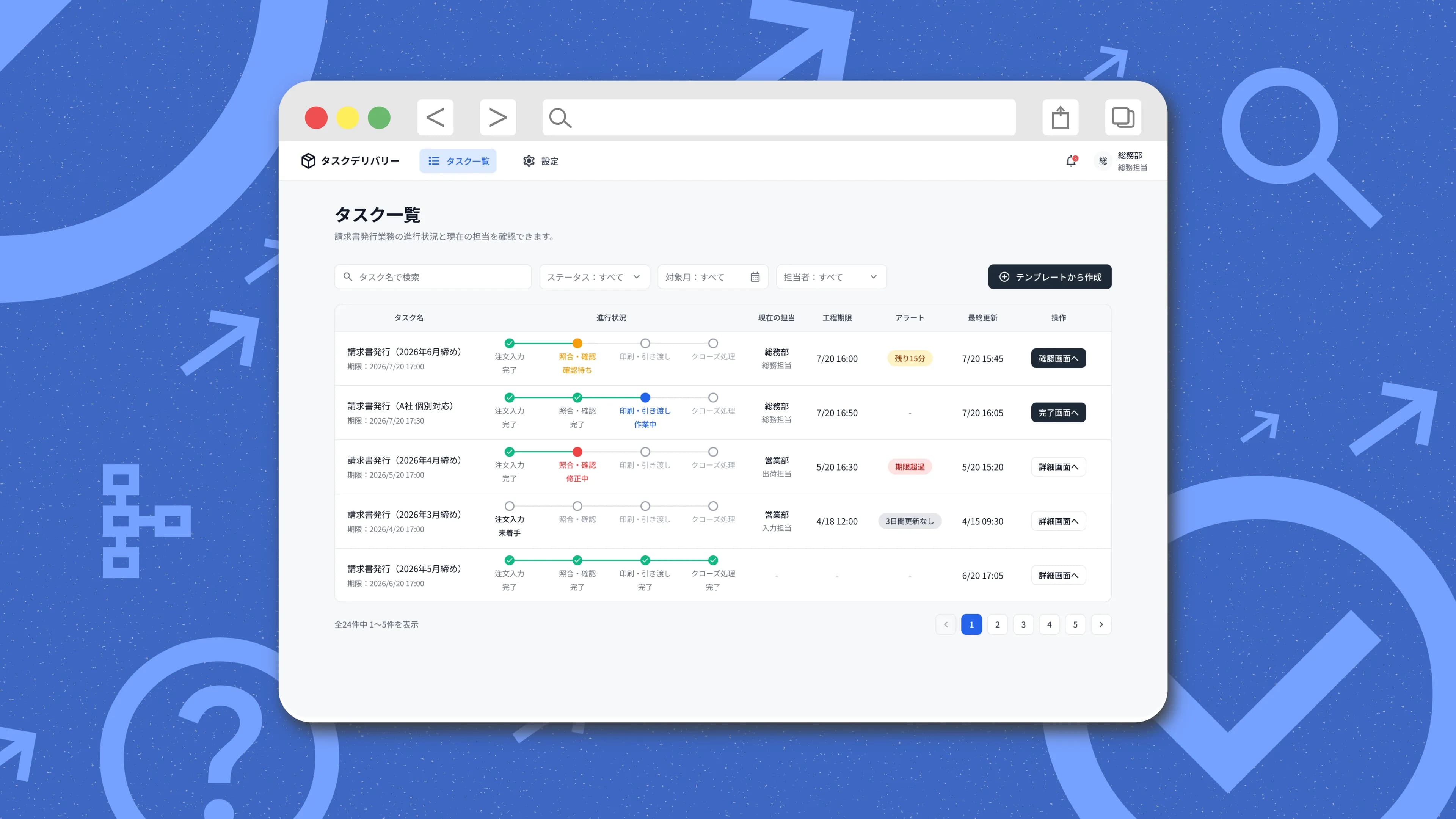The height and width of the screenshot is (819, 1456).
Task: Click the 進行状況 column header
Action: click(x=611, y=318)
